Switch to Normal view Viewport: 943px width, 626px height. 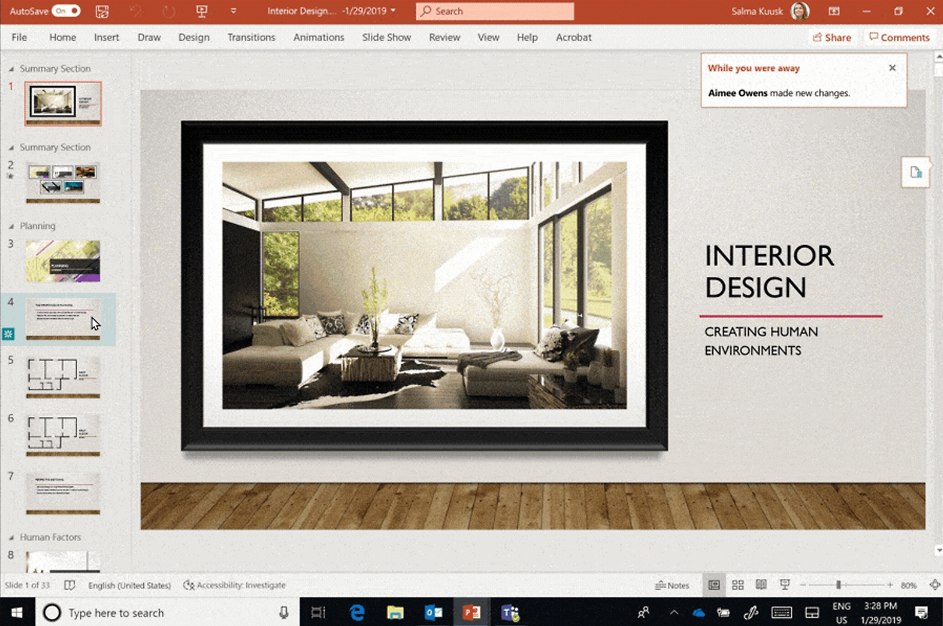pos(714,584)
